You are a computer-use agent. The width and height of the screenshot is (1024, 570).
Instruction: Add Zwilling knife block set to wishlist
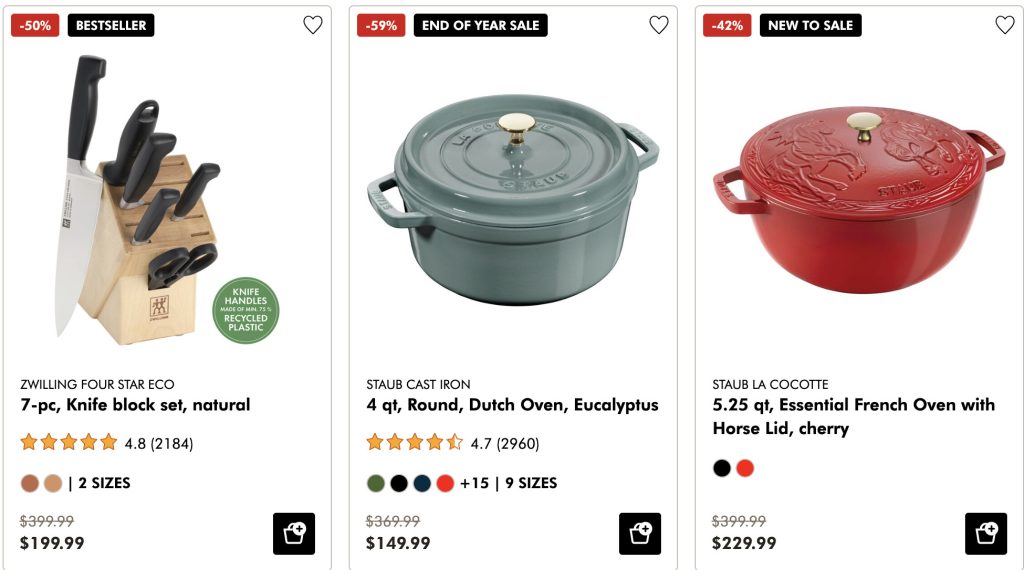[313, 25]
